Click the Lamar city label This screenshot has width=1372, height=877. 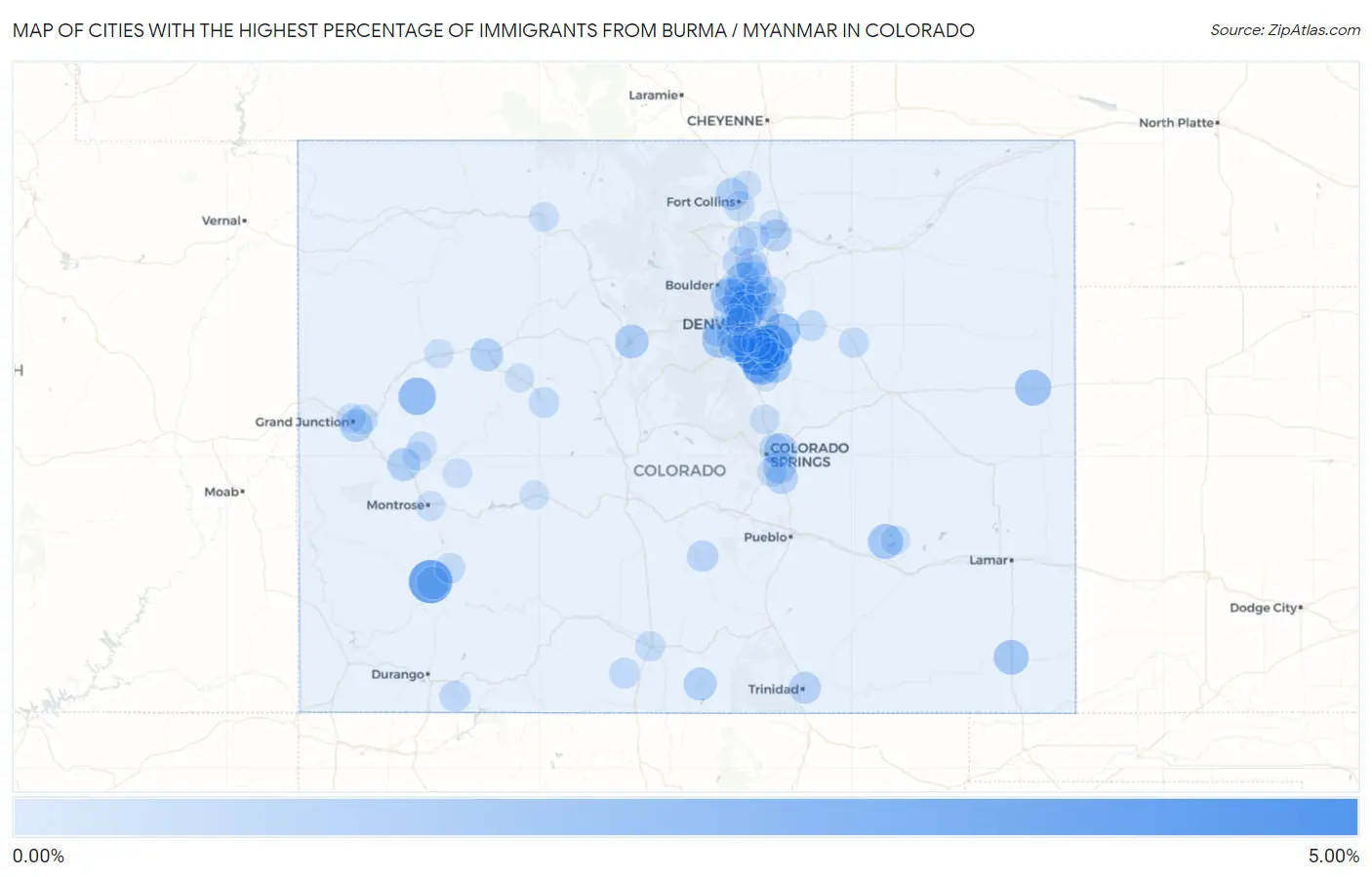[990, 560]
